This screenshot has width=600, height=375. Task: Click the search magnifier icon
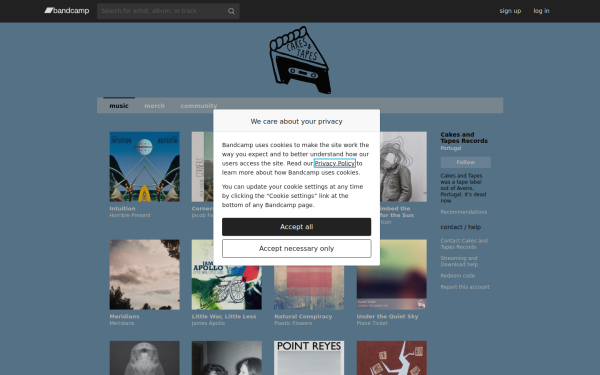(231, 11)
